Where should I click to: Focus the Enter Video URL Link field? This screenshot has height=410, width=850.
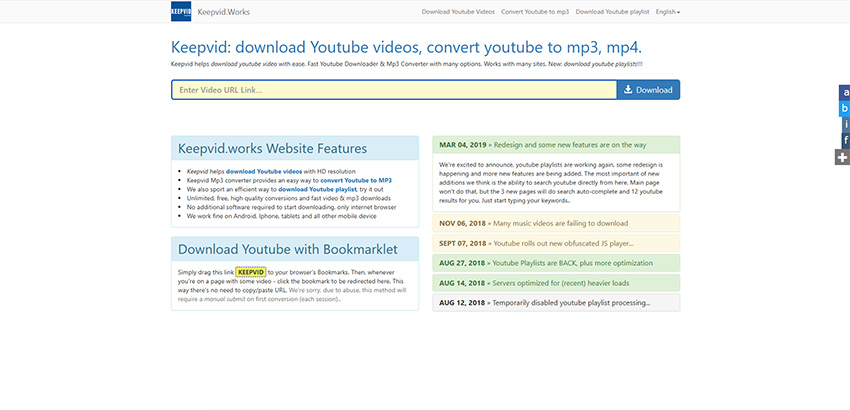[x=392, y=90]
